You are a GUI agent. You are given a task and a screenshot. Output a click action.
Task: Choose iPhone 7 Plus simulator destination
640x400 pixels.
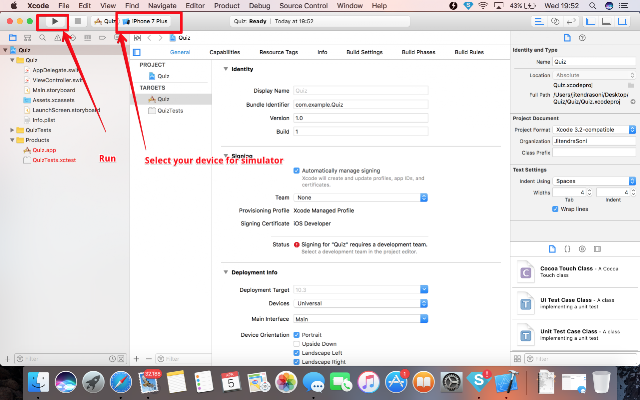pyautogui.click(x=149, y=21)
